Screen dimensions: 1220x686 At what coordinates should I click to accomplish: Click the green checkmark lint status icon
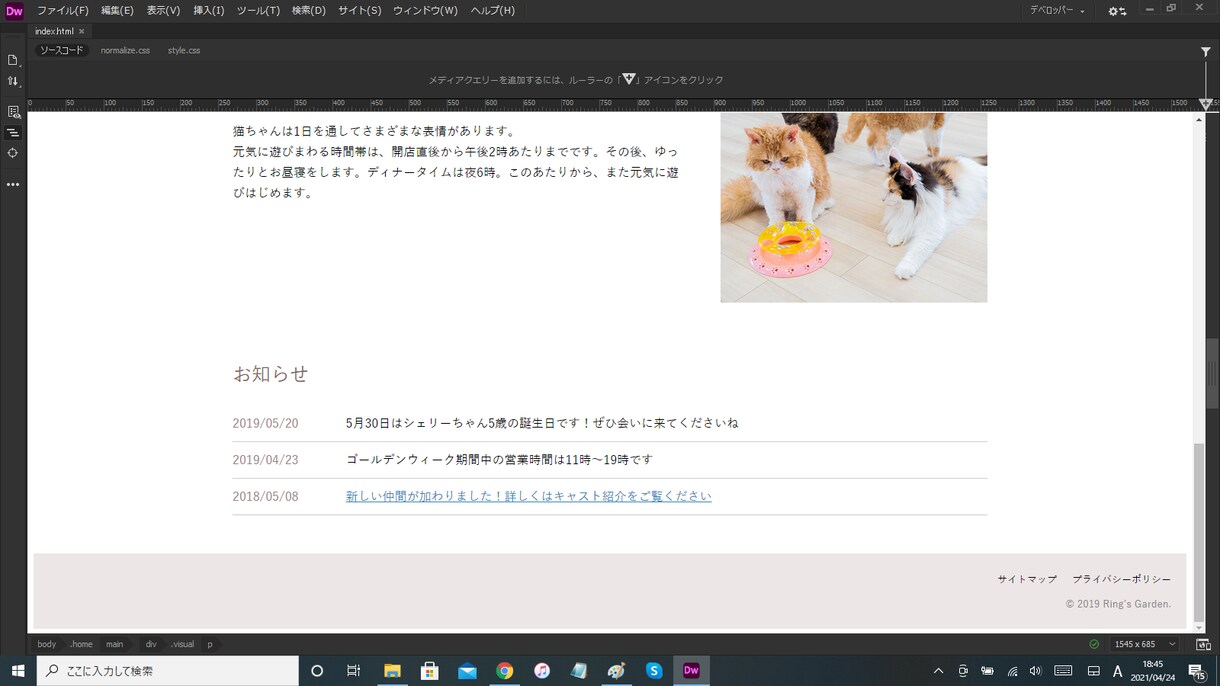pos(1094,644)
